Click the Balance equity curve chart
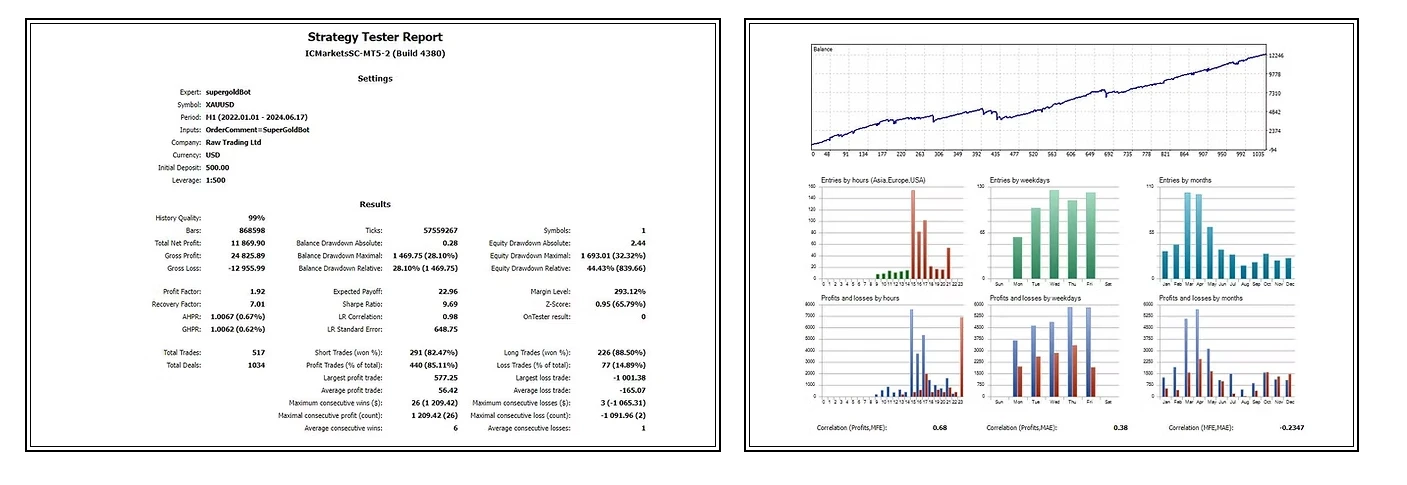This screenshot has height=485, width=1407. pyautogui.click(x=1038, y=97)
